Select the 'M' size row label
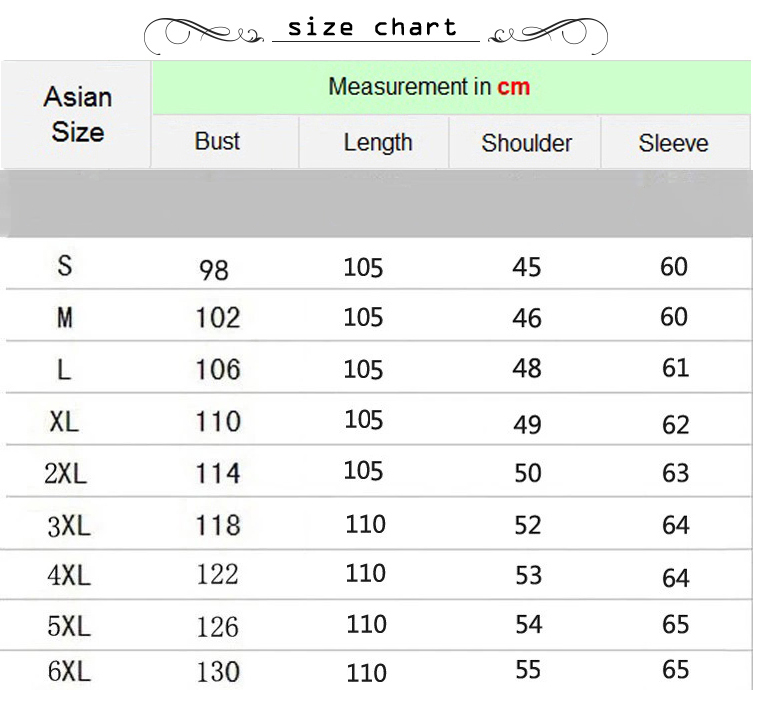This screenshot has height=703, width=761. click(65, 318)
